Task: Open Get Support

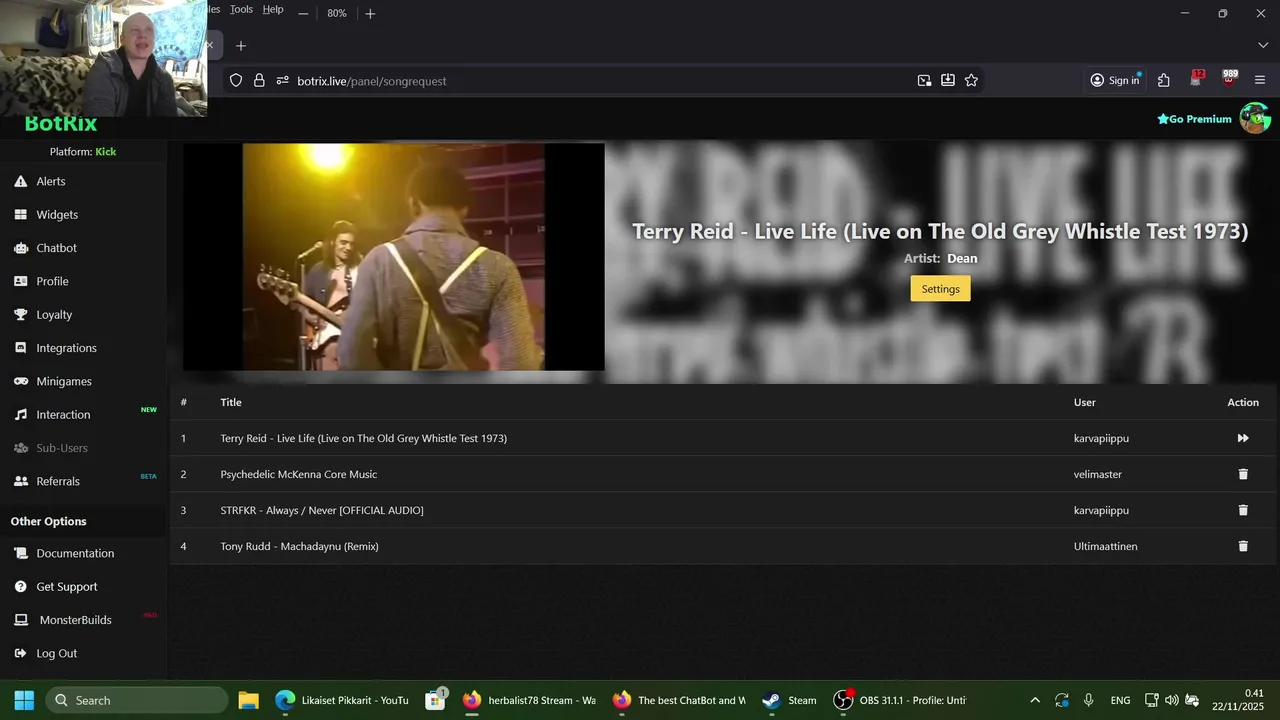Action: coord(67,587)
